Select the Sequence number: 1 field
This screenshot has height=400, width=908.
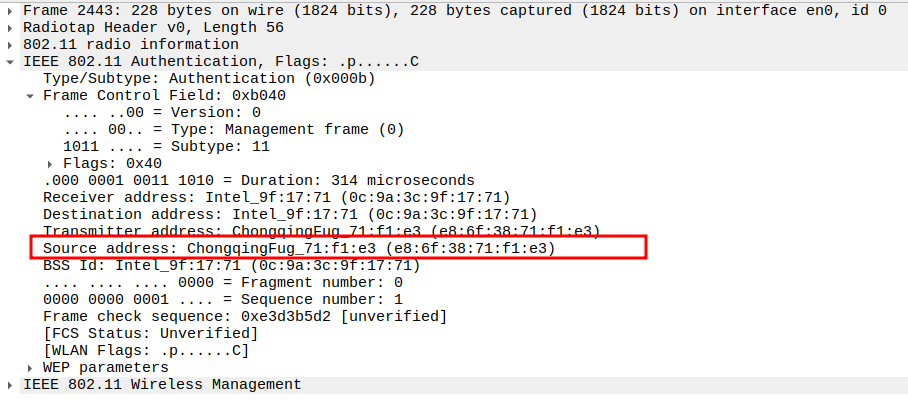click(x=222, y=299)
